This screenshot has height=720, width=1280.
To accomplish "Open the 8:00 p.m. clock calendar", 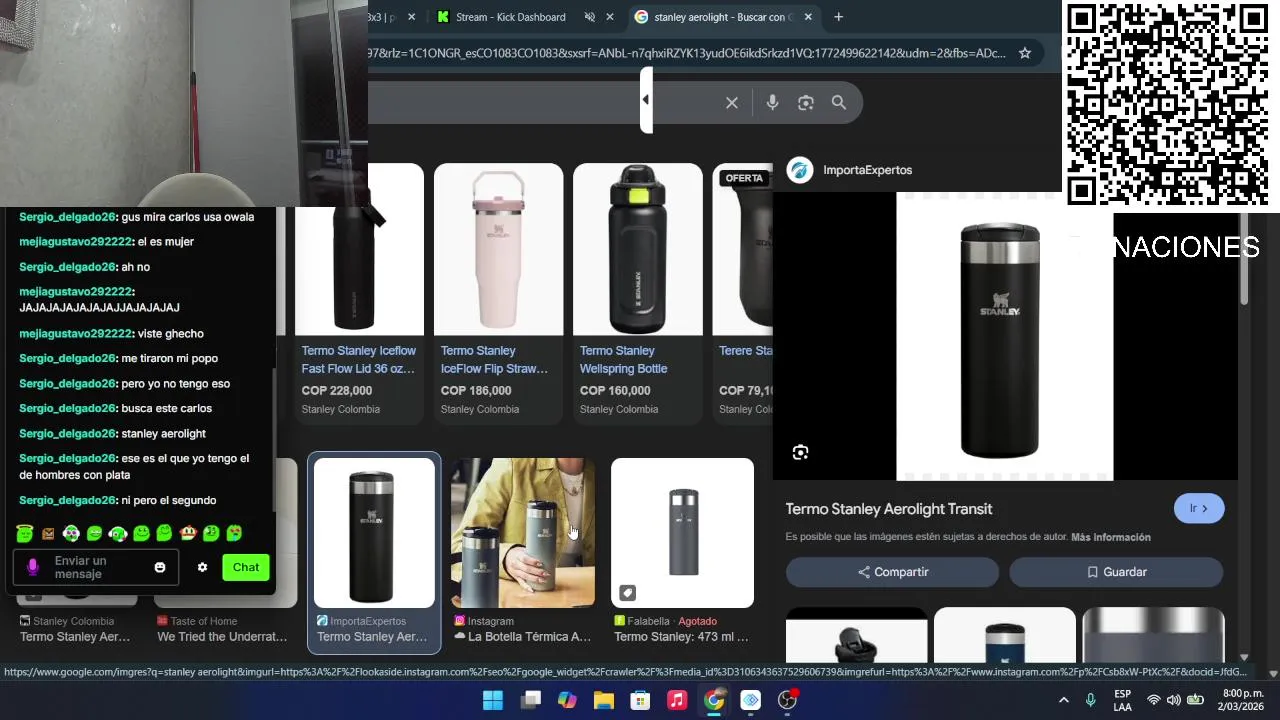I will (1243, 700).
